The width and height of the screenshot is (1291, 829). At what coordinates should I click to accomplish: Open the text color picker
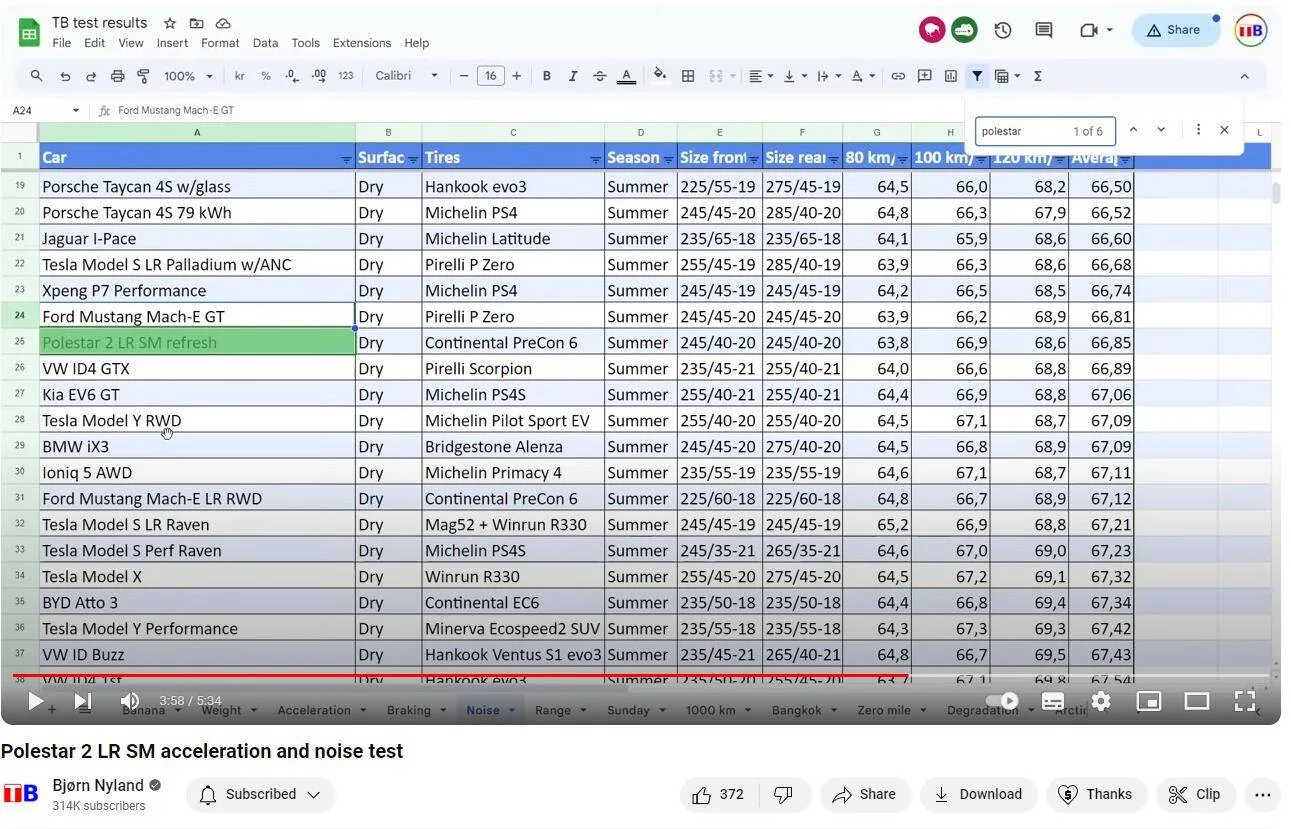(x=626, y=76)
